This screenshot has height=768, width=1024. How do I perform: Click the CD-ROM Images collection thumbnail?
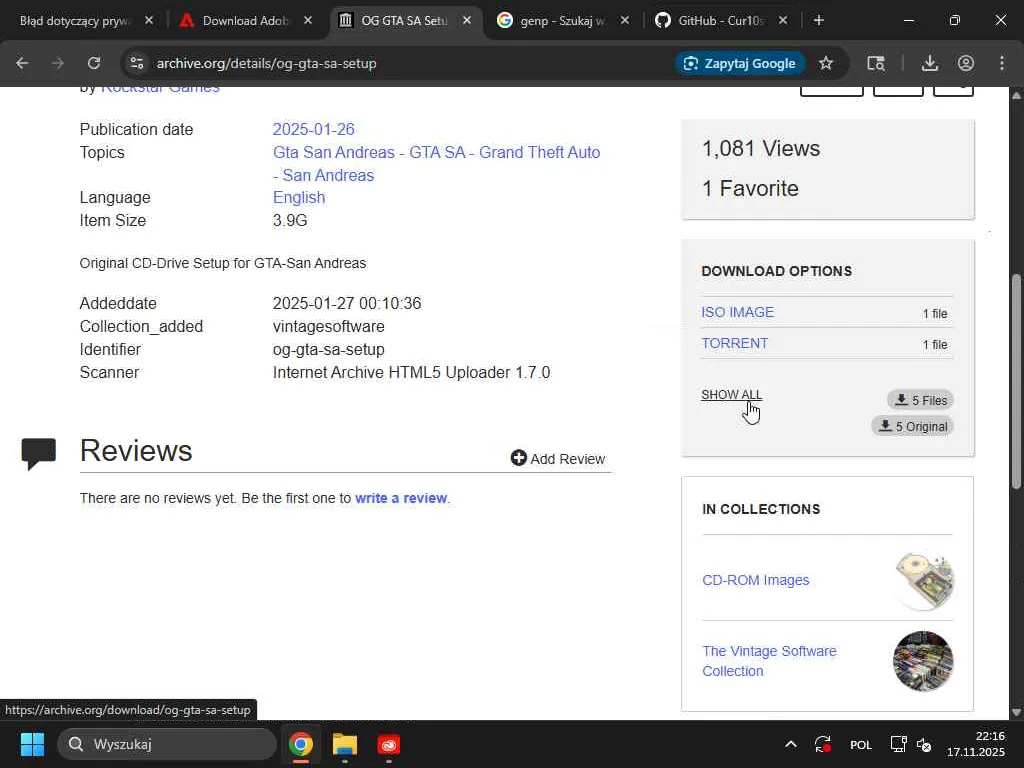coord(923,580)
